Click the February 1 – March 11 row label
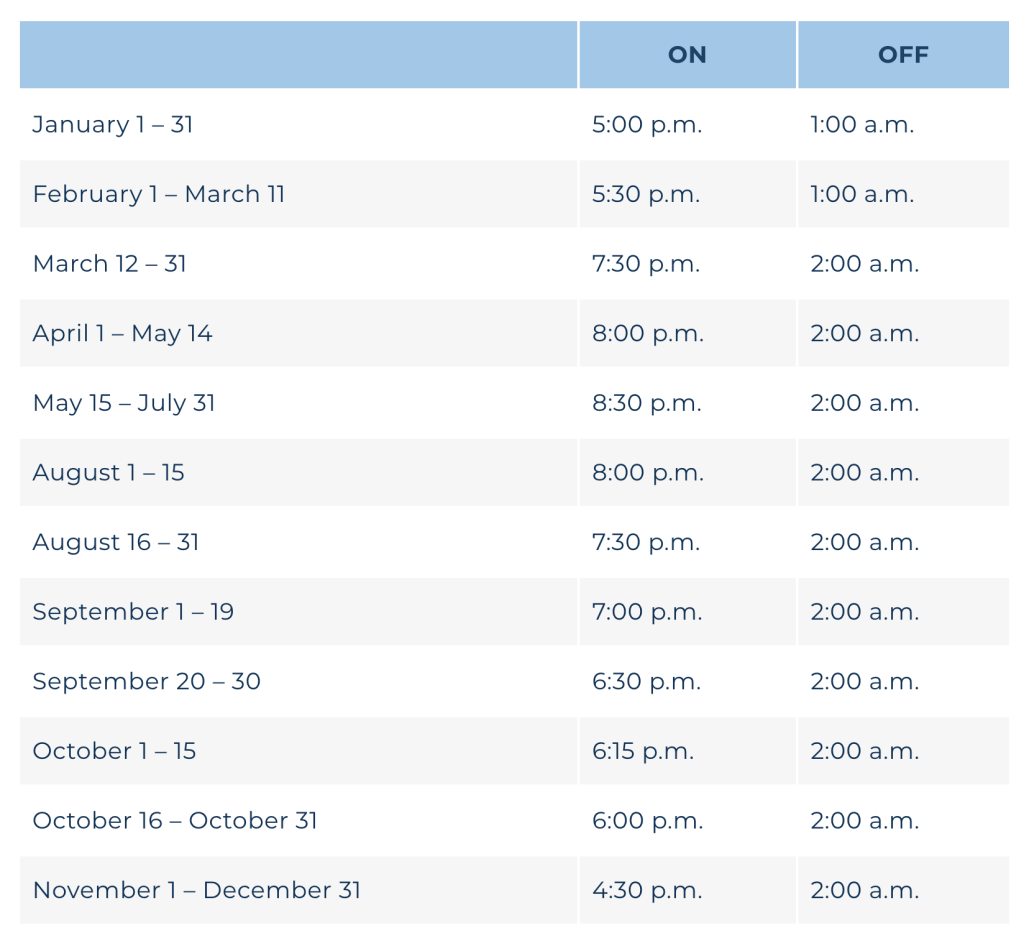This screenshot has height=946, width=1024. point(159,194)
